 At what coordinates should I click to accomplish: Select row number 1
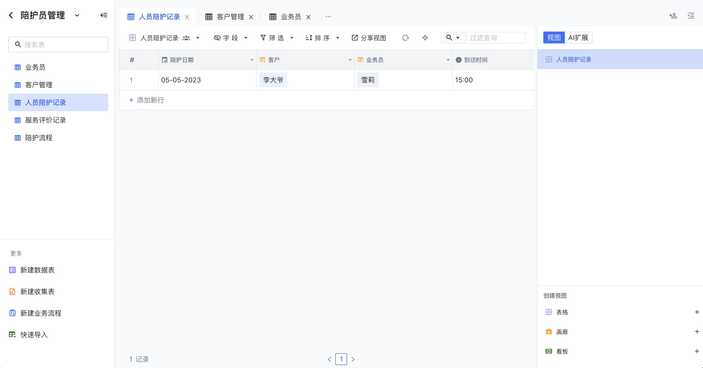coord(131,80)
